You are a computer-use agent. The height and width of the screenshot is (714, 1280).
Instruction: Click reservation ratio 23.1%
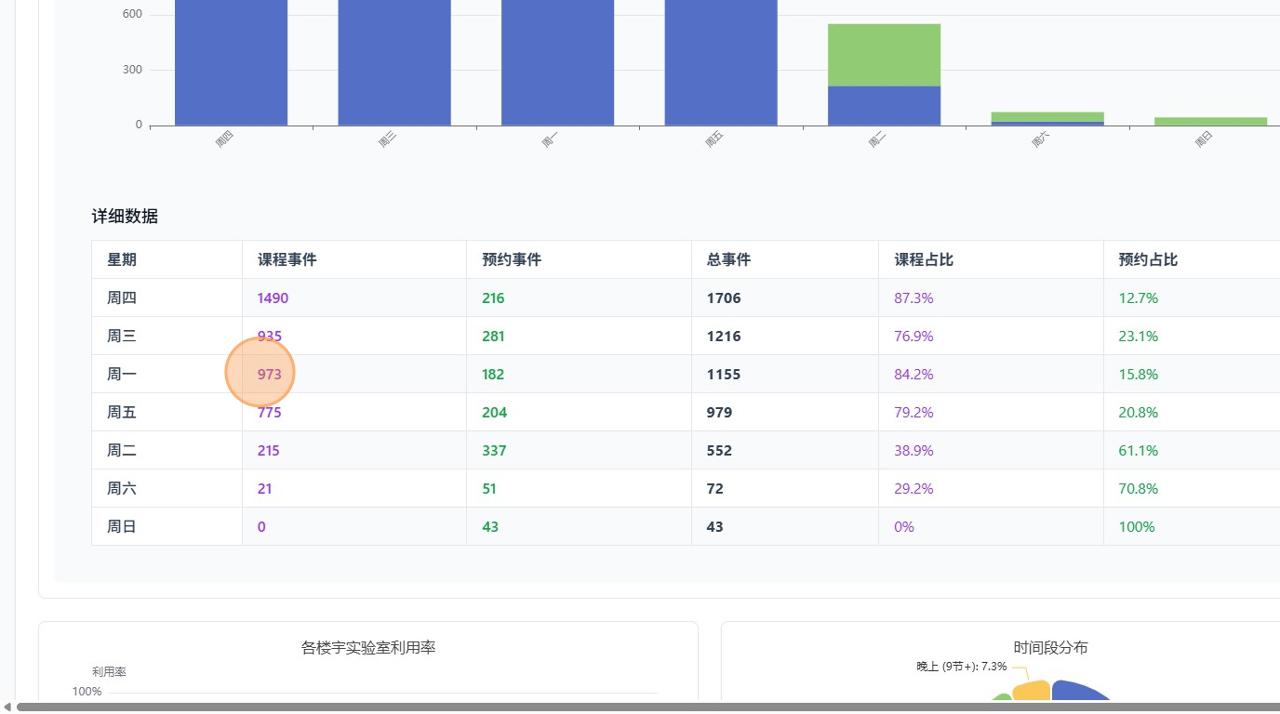(x=1138, y=336)
